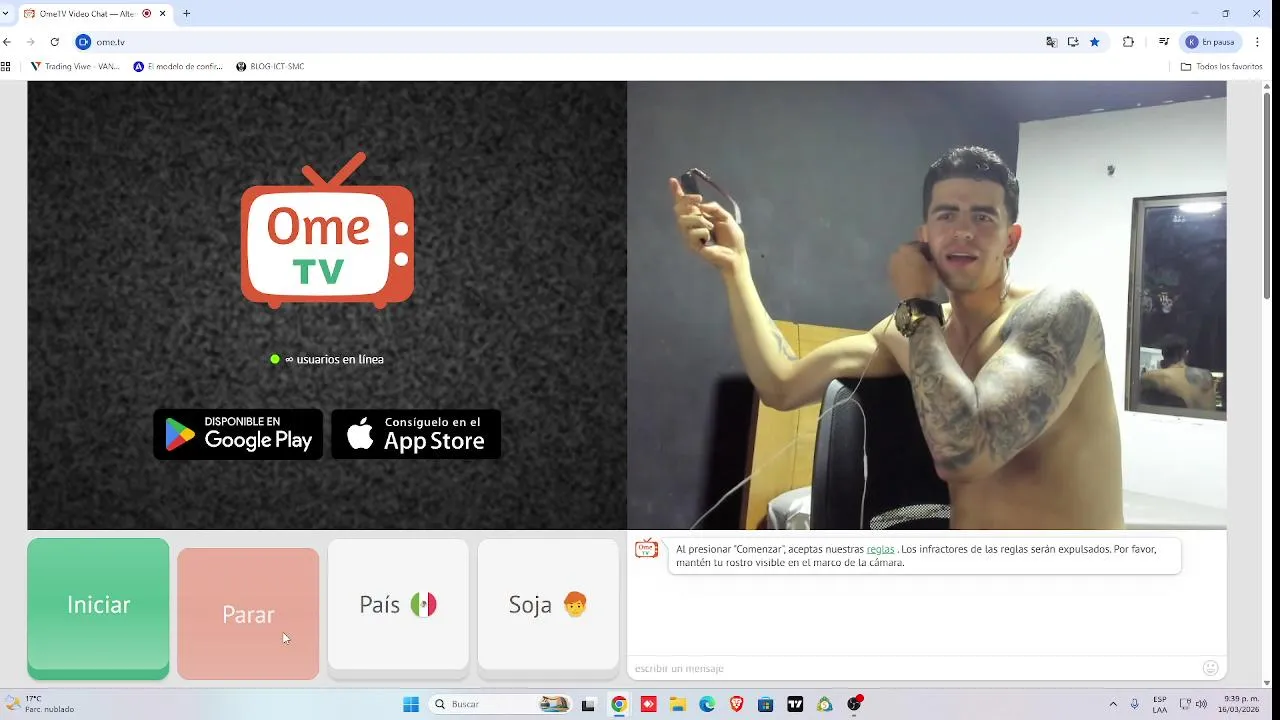Open the App Store download badge
The width and height of the screenshot is (1280, 720).
click(416, 434)
